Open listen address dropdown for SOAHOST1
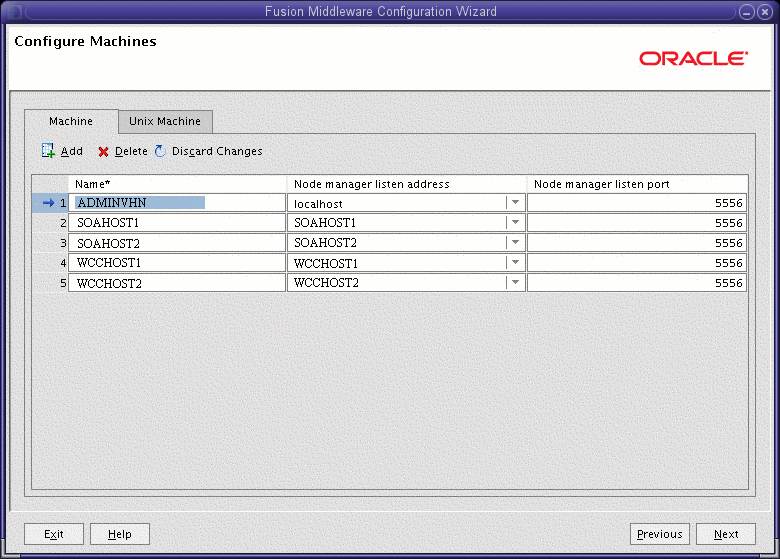 pyautogui.click(x=515, y=222)
